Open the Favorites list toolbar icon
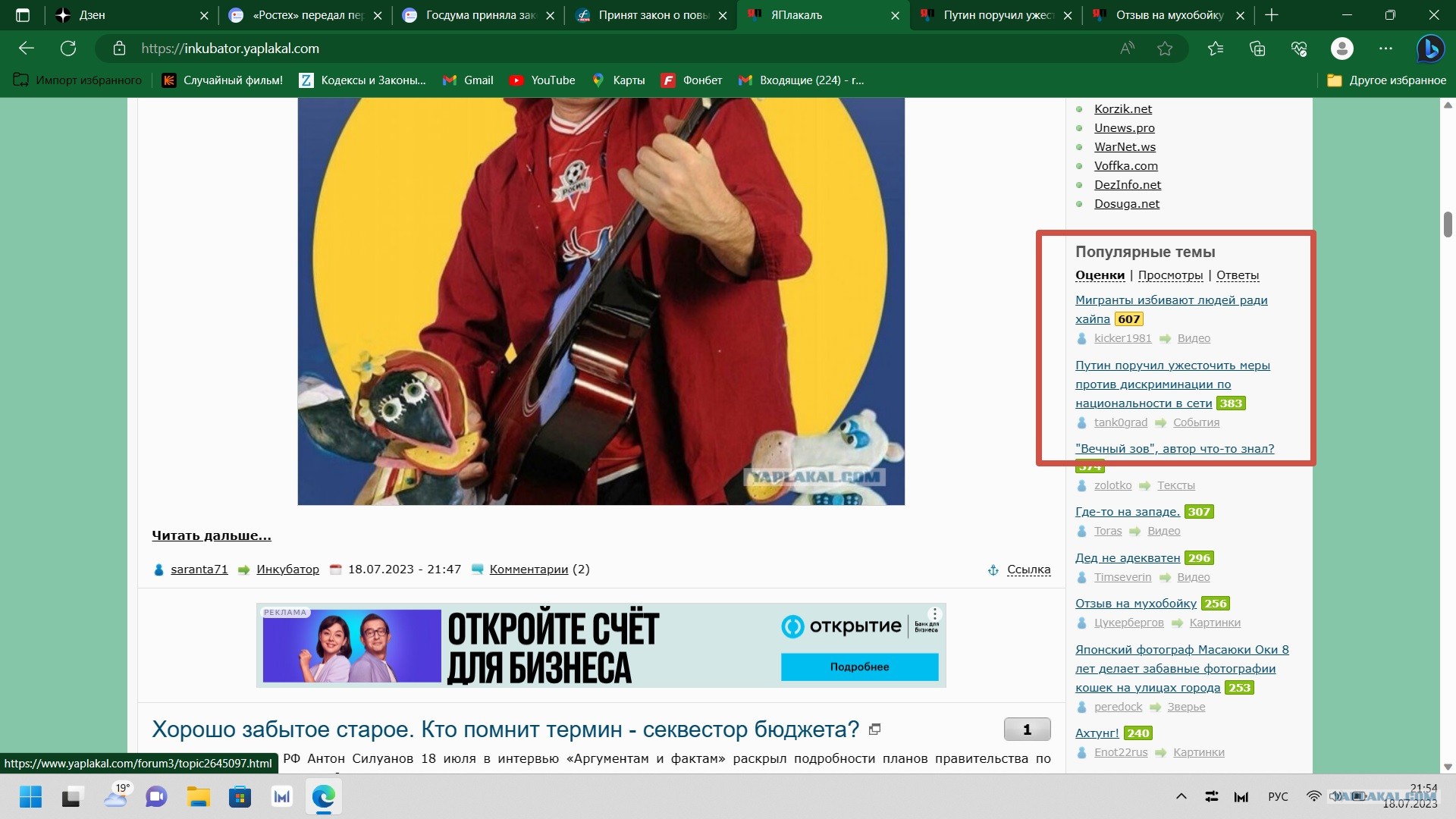 (x=1216, y=49)
